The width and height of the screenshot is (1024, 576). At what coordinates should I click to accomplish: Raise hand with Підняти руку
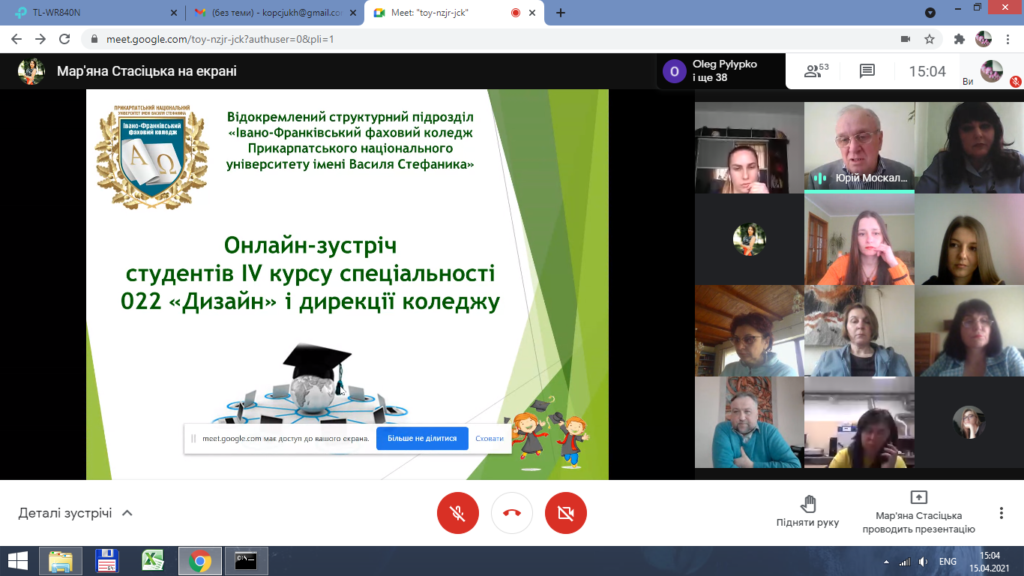coord(807,511)
